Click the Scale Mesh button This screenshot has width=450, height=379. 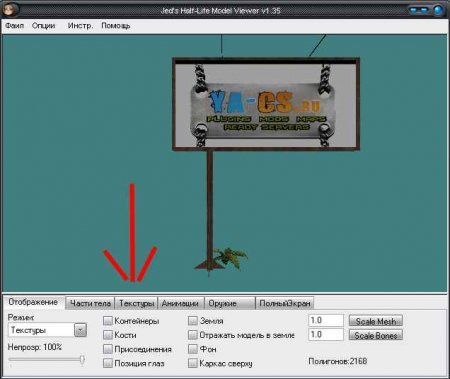coord(376,321)
